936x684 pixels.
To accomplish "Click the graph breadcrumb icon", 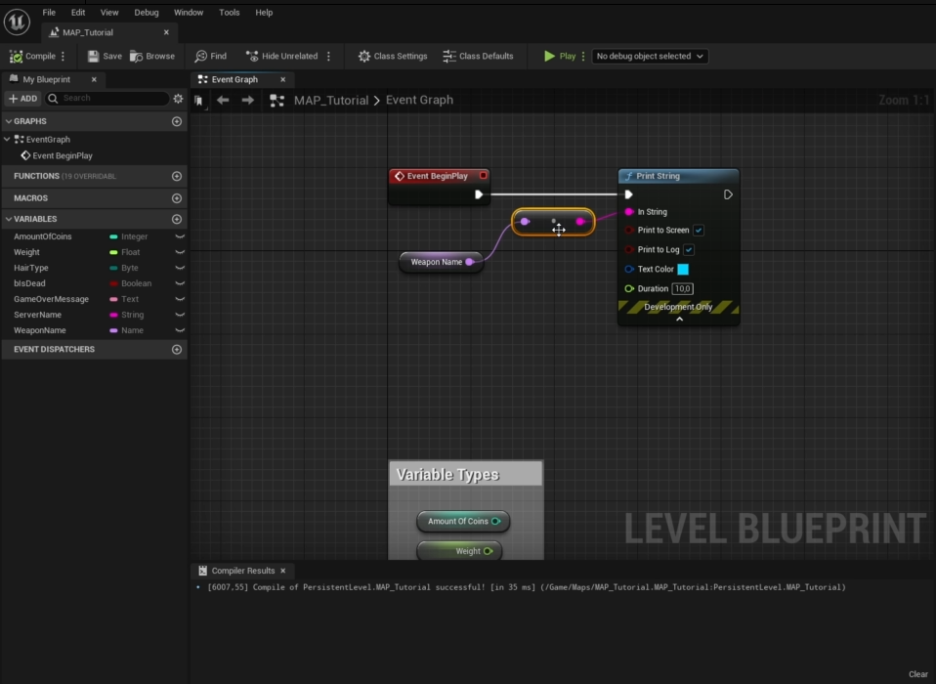I will coord(276,100).
